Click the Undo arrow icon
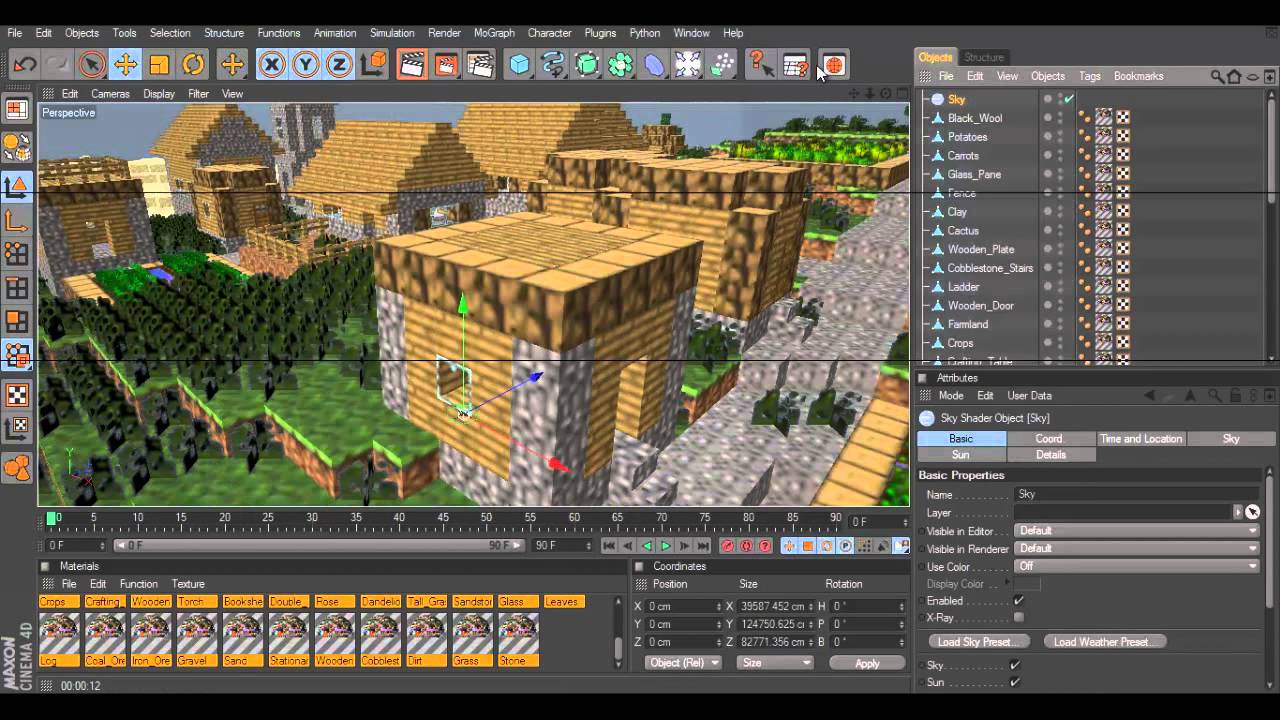 click(x=25, y=65)
